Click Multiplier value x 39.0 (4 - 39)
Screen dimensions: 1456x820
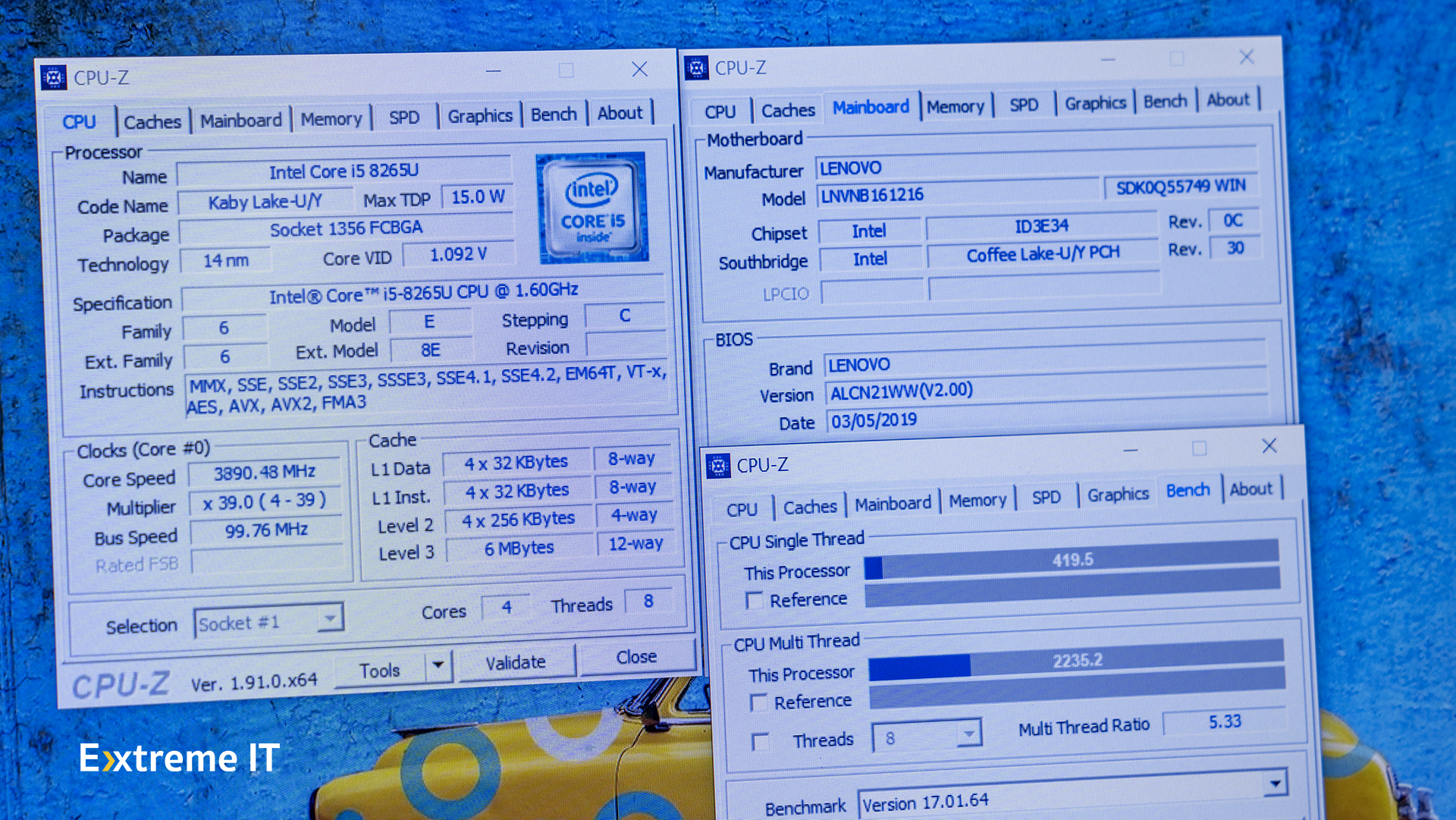coord(265,501)
